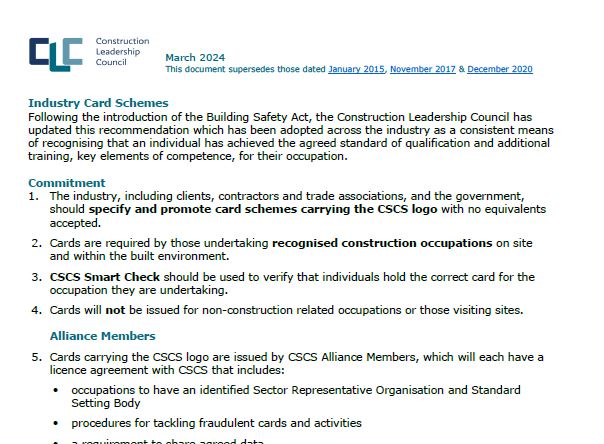Click the Commitment heading
Viewport: 604px width, 444px height.
pos(67,183)
